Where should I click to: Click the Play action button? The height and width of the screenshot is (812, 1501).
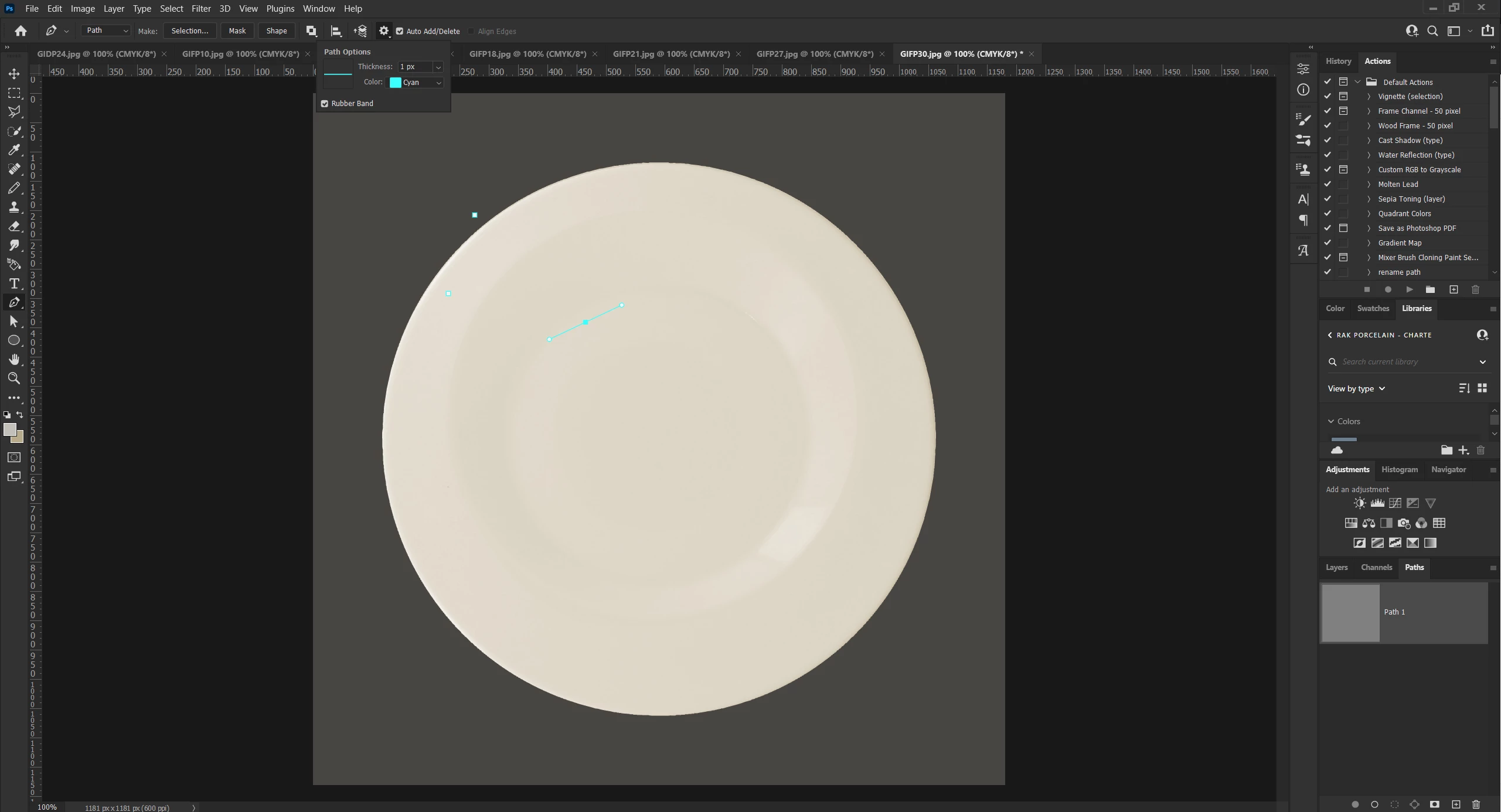click(1410, 289)
